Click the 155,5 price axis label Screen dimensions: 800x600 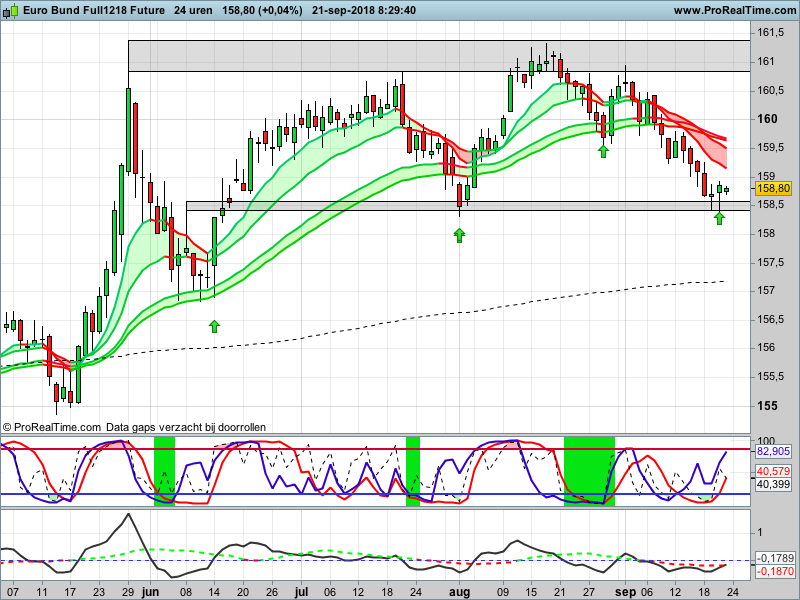pyautogui.click(x=770, y=377)
